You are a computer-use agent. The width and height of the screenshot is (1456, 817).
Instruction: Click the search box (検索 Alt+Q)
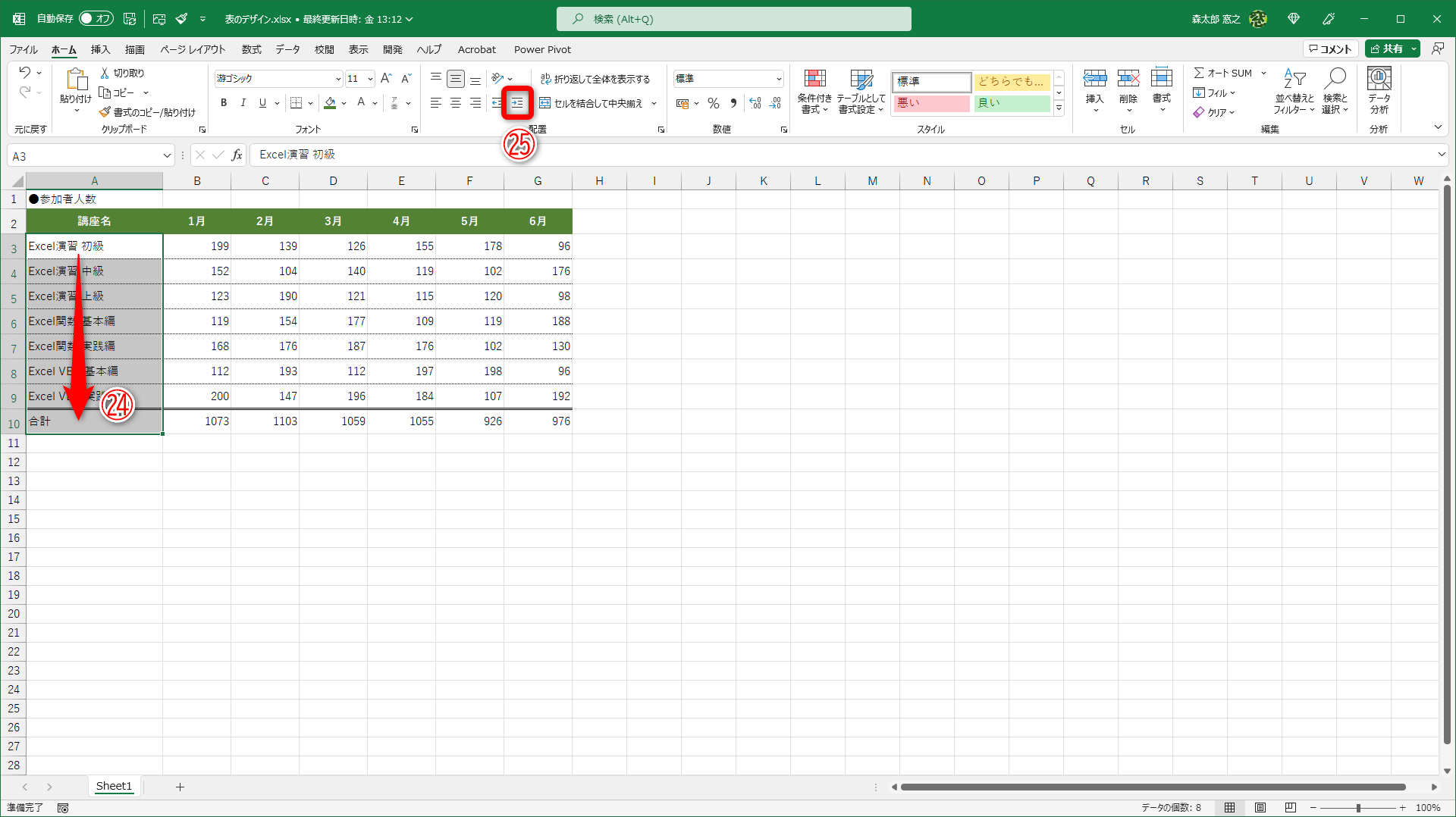coord(733,19)
